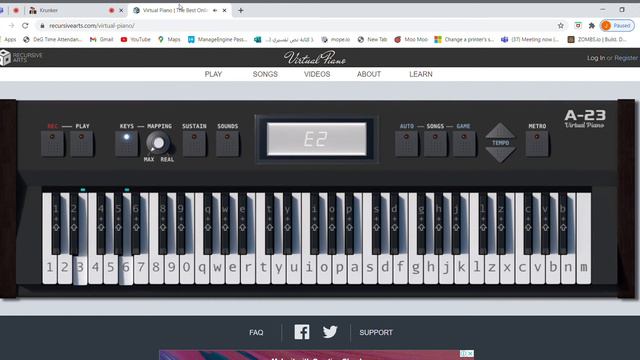Reload the page in Chrome
This screenshot has width=640, height=360.
[x=25, y=26]
